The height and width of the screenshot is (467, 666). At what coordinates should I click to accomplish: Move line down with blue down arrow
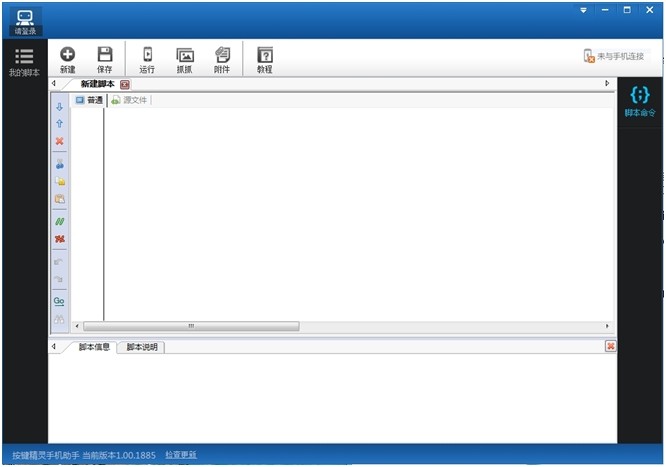tap(59, 107)
